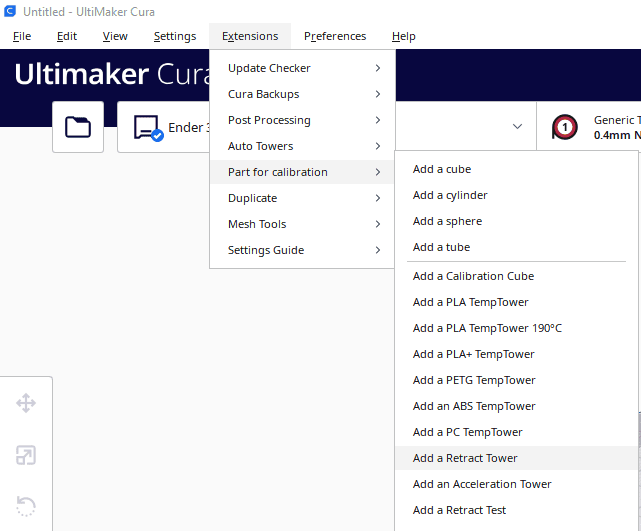Choose Add a tube
The height and width of the screenshot is (531, 641).
(x=516, y=247)
